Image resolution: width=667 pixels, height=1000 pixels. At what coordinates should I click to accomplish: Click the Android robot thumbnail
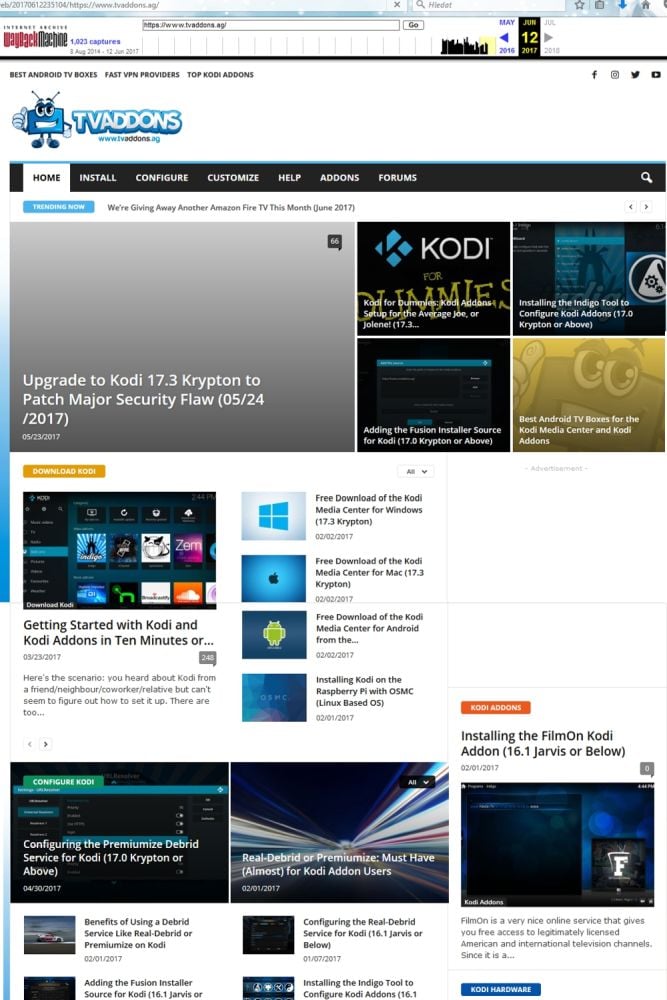(274, 635)
